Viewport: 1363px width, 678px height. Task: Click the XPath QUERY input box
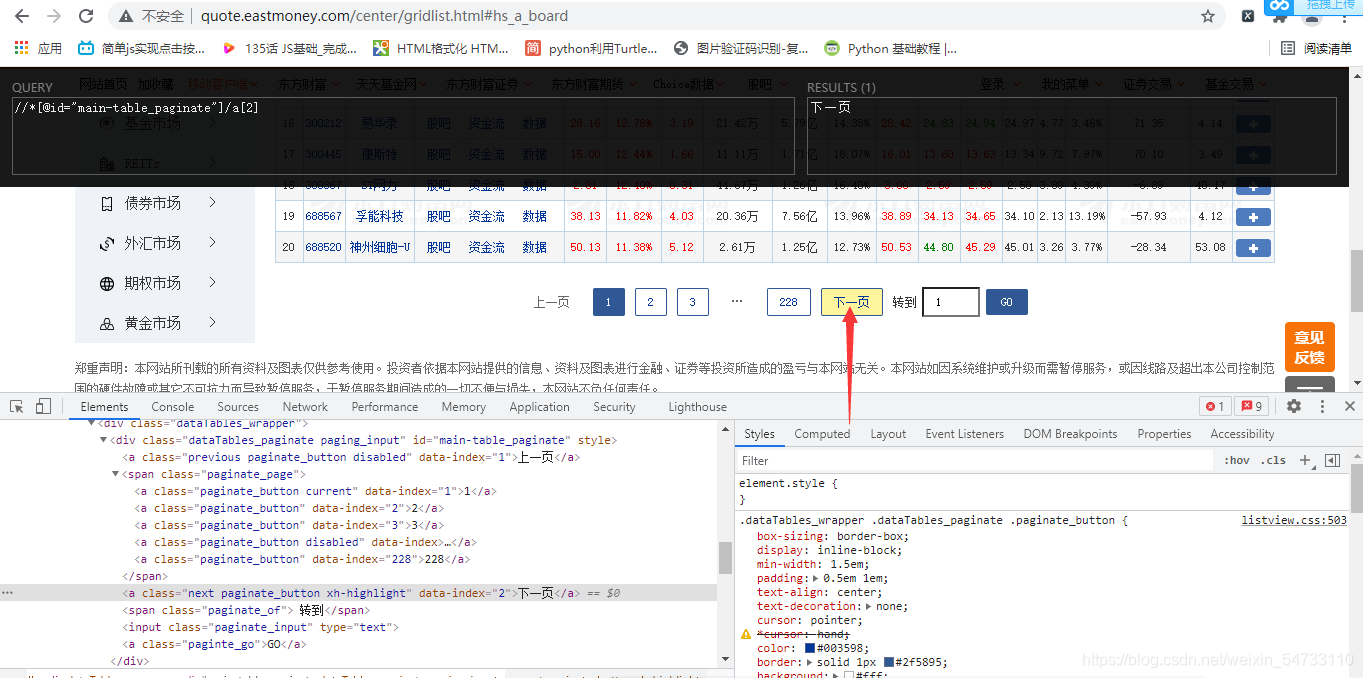(403, 136)
